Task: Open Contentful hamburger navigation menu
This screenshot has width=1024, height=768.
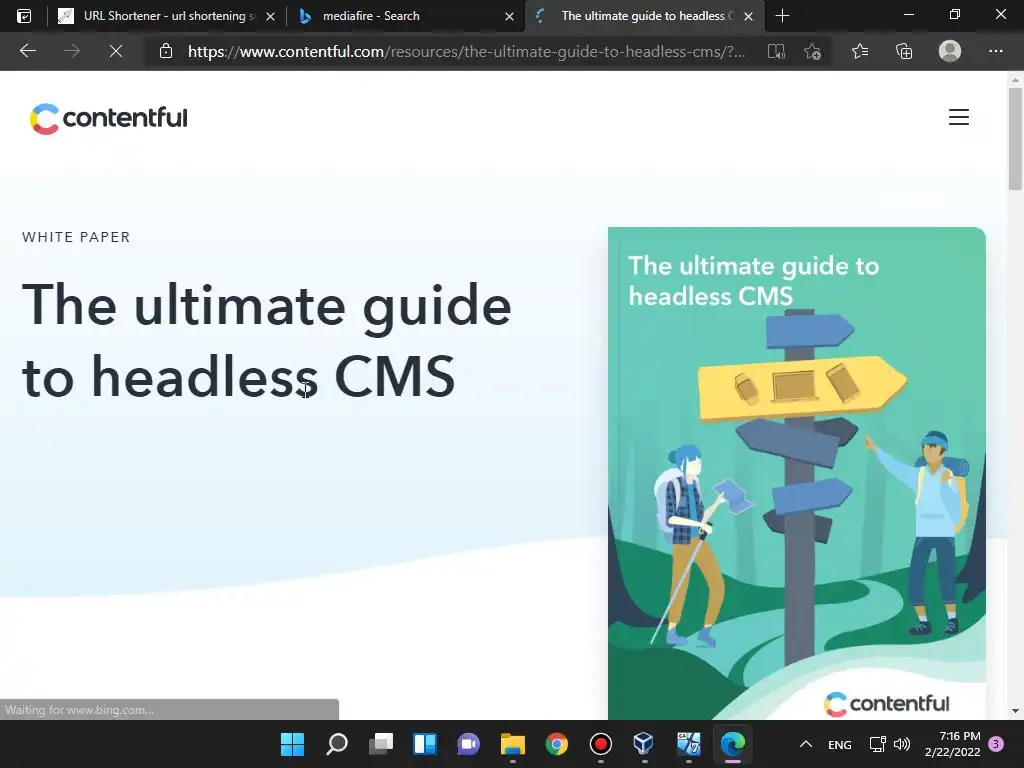Action: coord(959,117)
